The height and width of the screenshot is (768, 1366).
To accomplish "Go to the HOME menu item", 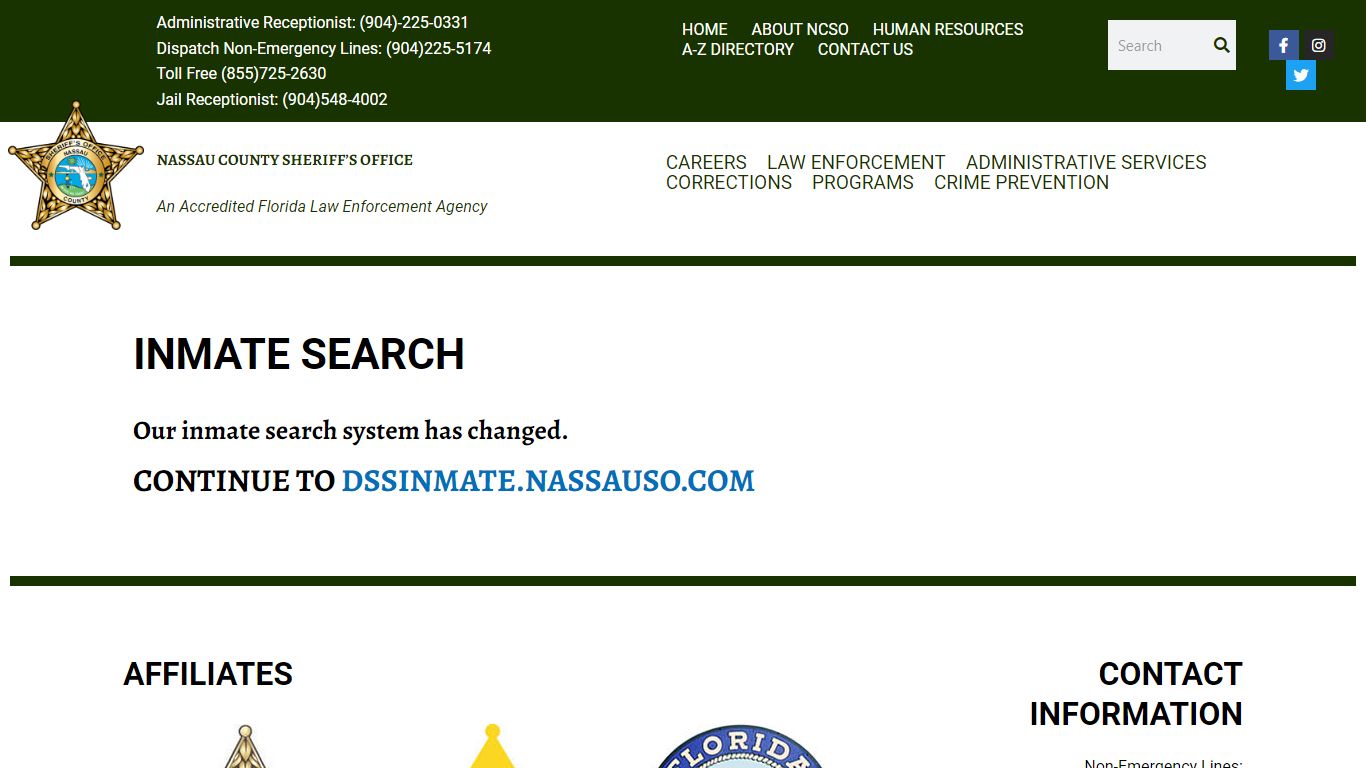I will pyautogui.click(x=705, y=29).
